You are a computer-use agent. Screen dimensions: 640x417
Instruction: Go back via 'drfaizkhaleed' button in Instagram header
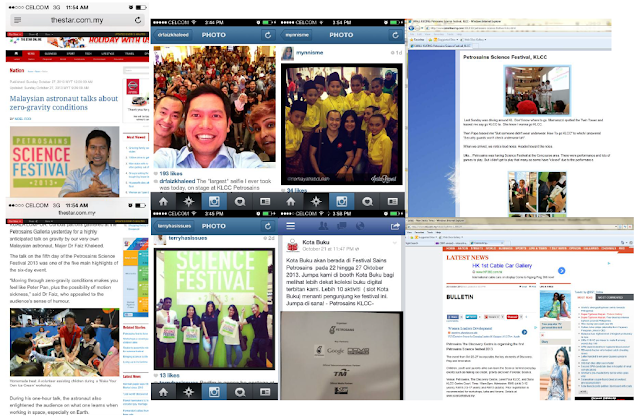[173, 35]
